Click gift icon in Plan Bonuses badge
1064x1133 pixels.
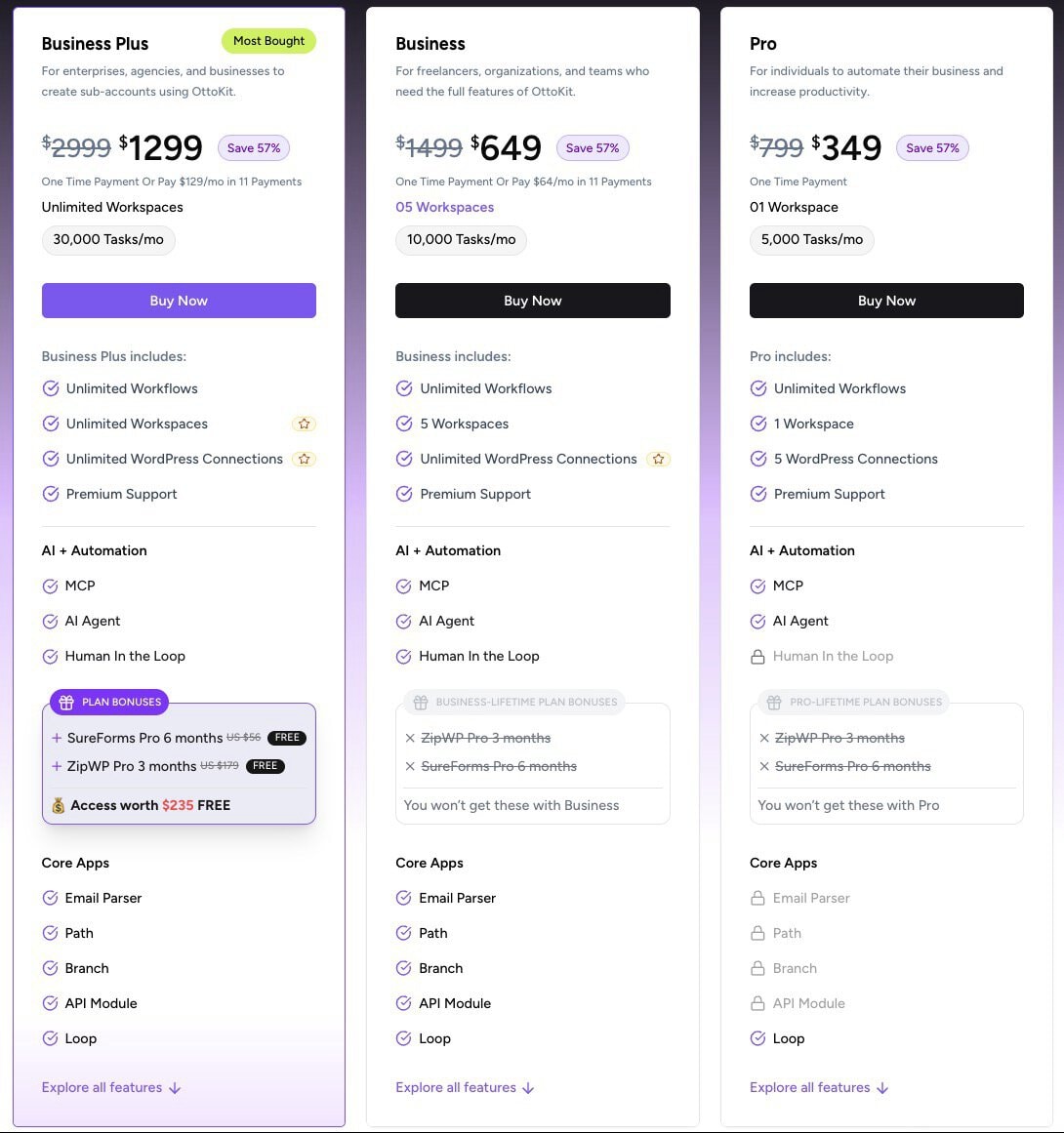point(67,702)
